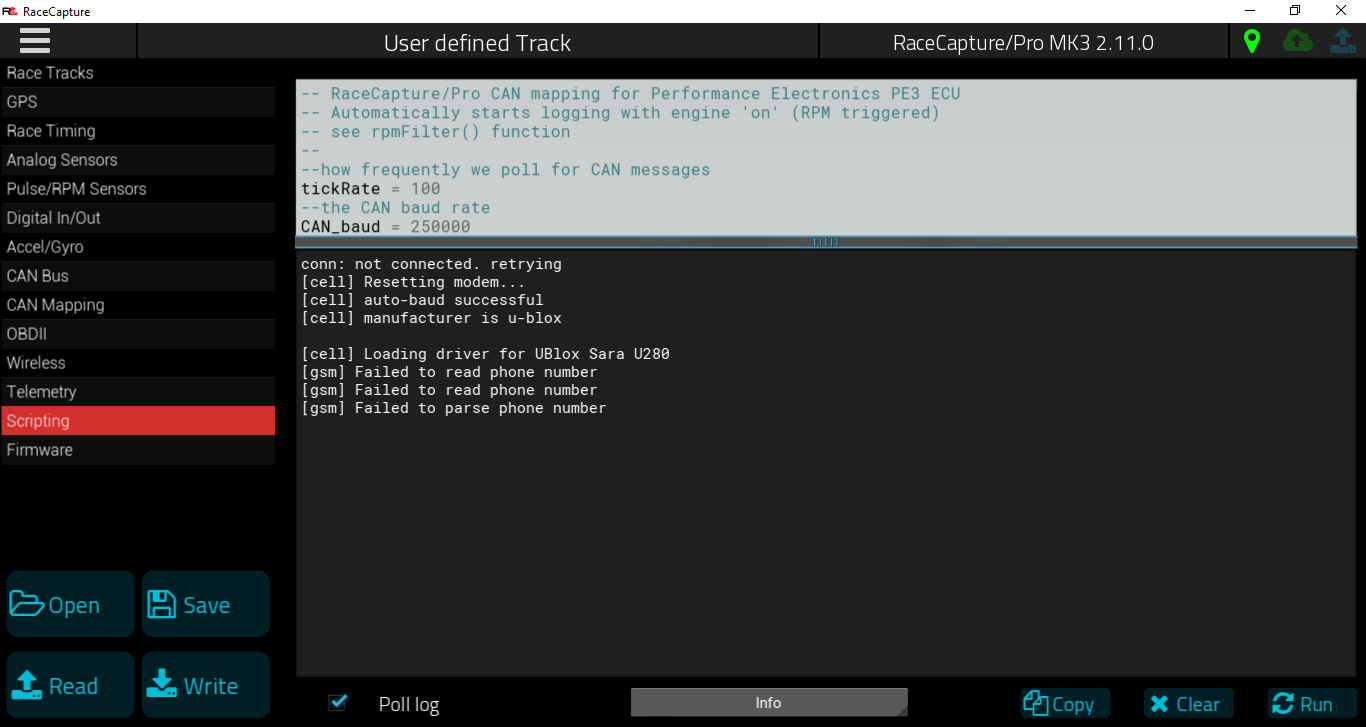Viewport: 1366px width, 727px height.
Task: Click the '--the CAN baud rate' comment
Action: 395,208
